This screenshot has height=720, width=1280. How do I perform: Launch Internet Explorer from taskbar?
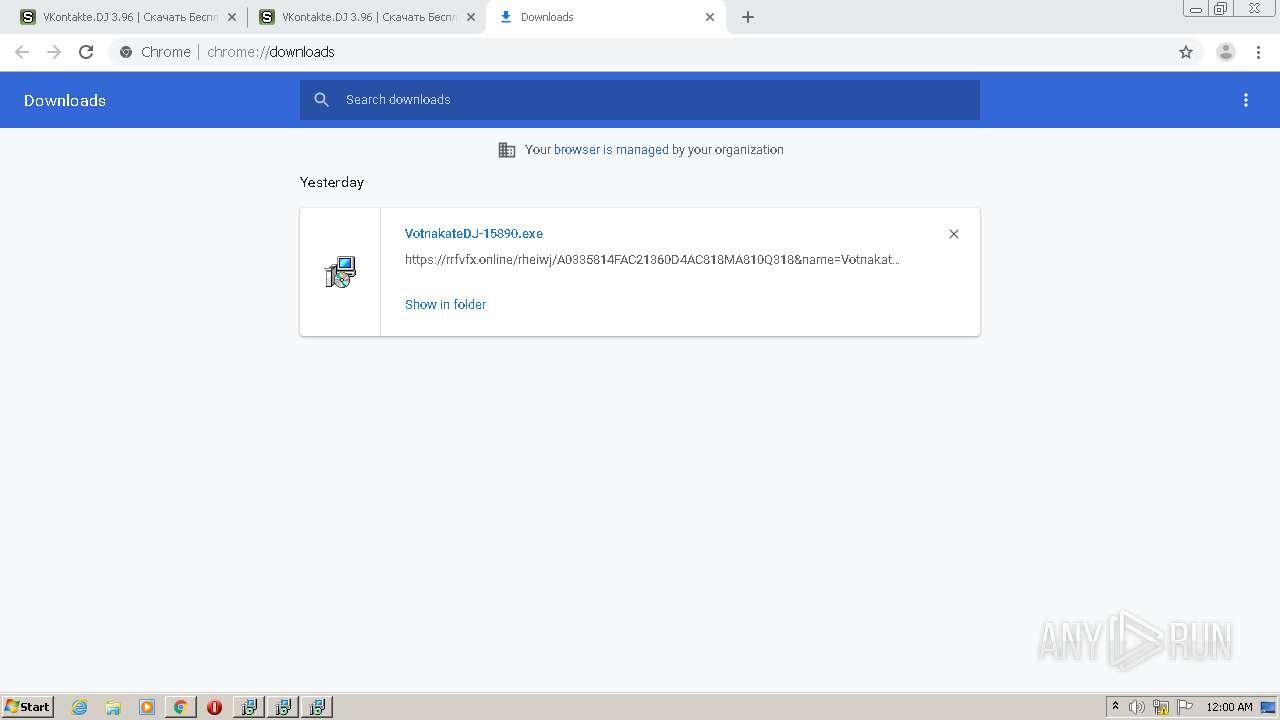click(80, 707)
